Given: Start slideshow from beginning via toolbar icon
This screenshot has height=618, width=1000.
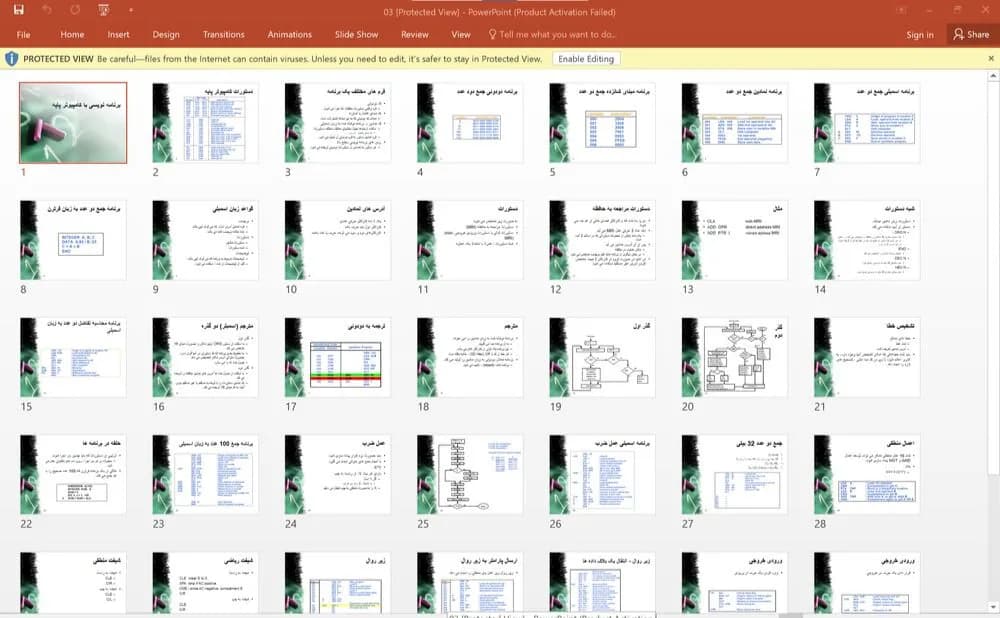Looking at the screenshot, I should pos(103,10).
